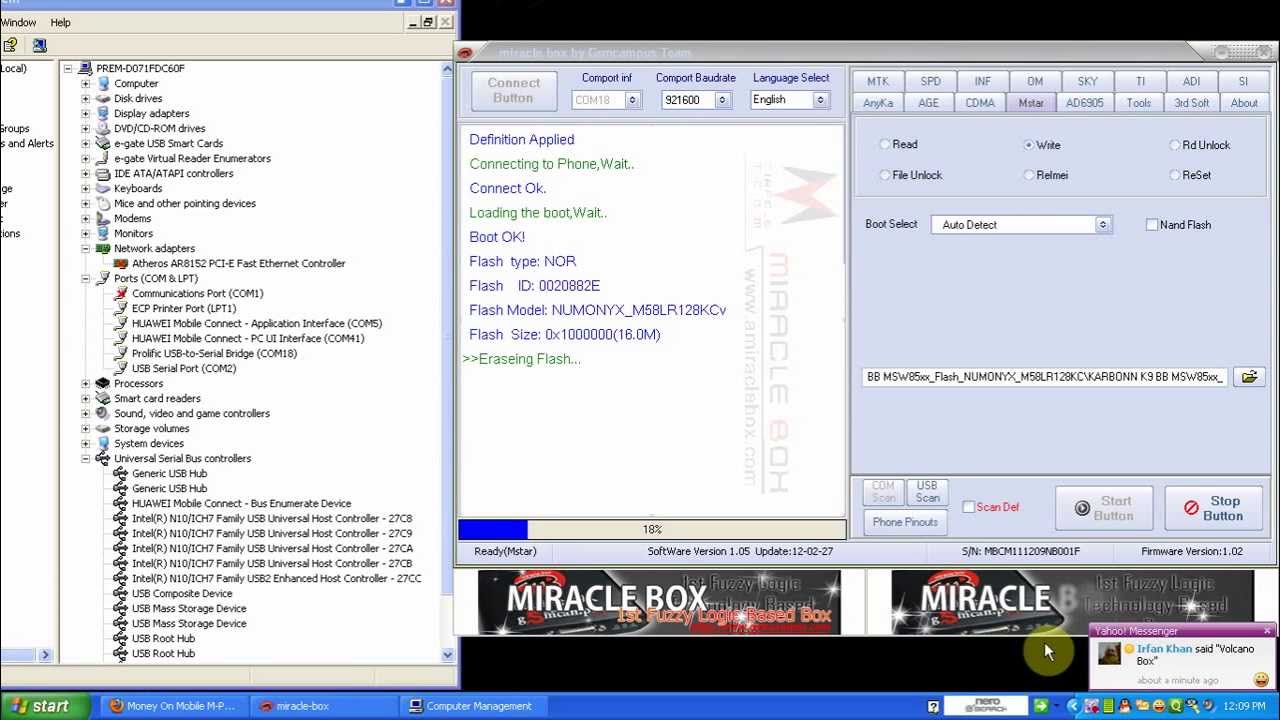
Task: Open the Computer Management taskbar item
Action: click(x=478, y=706)
